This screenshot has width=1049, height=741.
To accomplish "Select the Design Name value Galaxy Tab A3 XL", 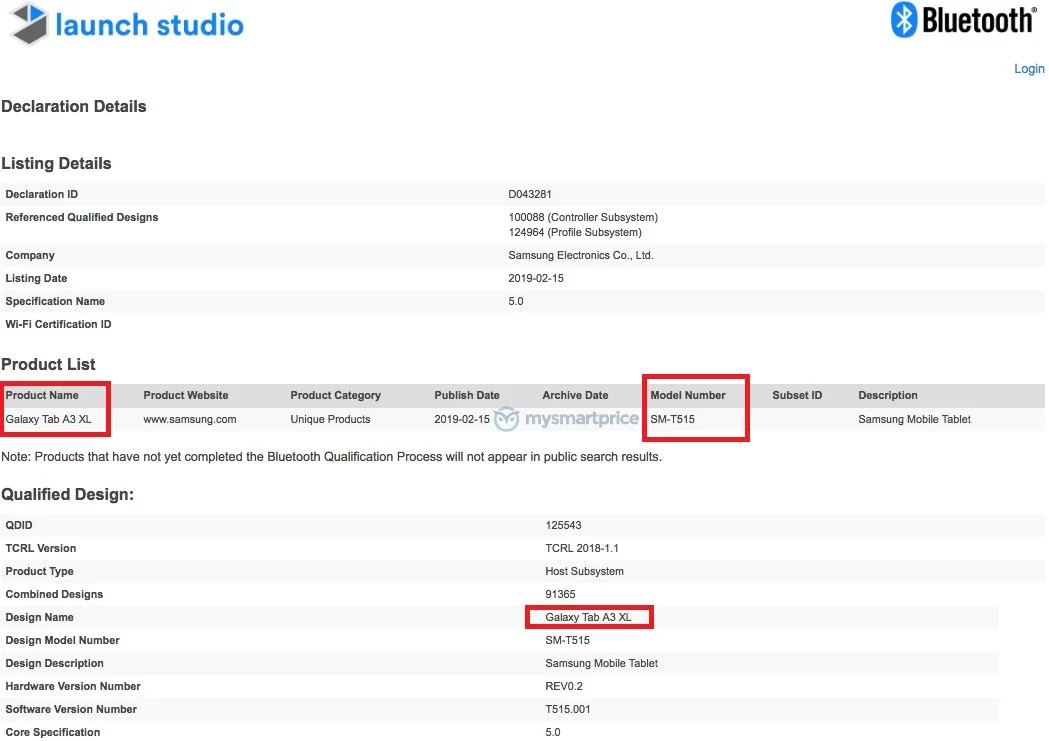I will [588, 617].
